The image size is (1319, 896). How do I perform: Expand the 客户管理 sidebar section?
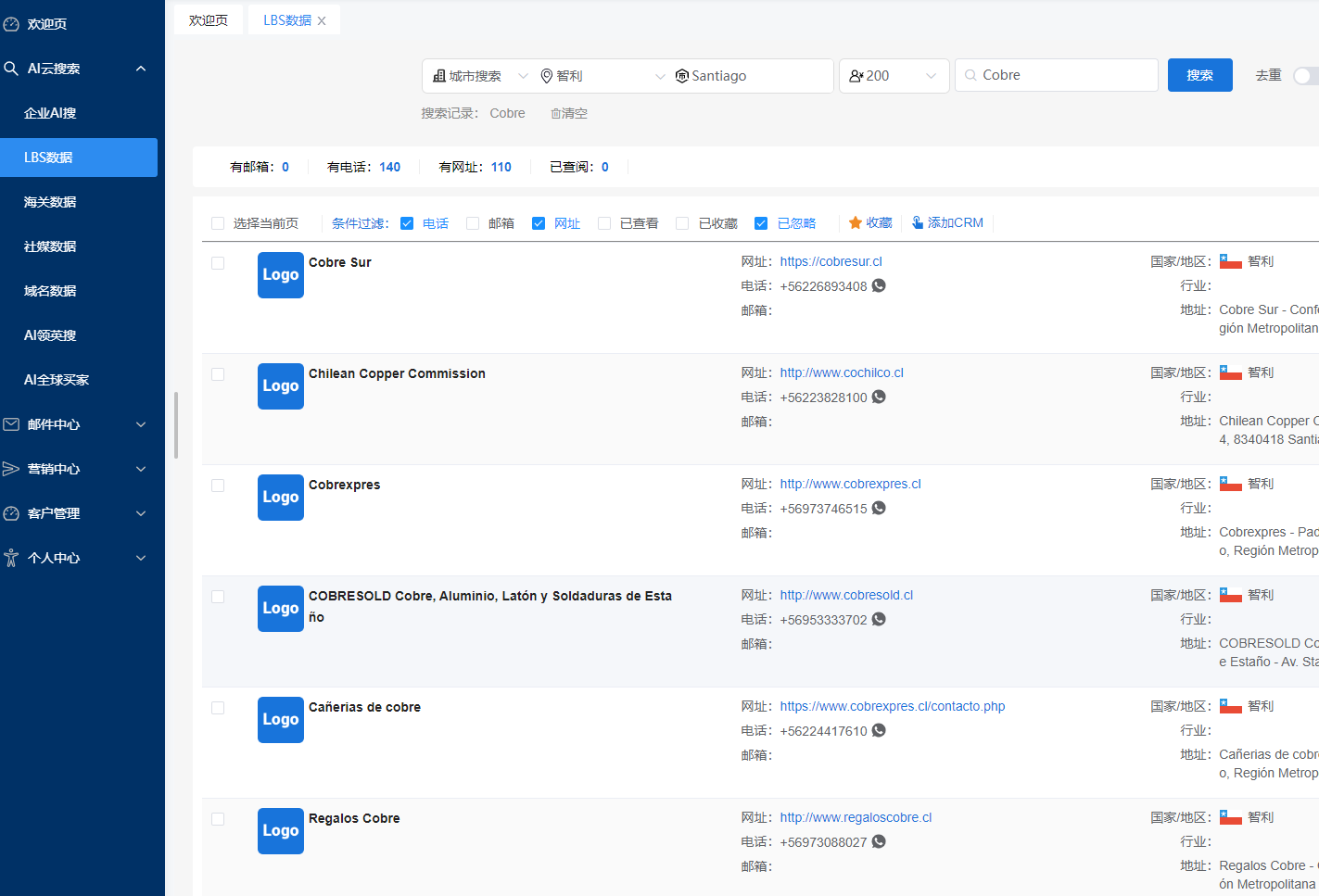click(141, 513)
